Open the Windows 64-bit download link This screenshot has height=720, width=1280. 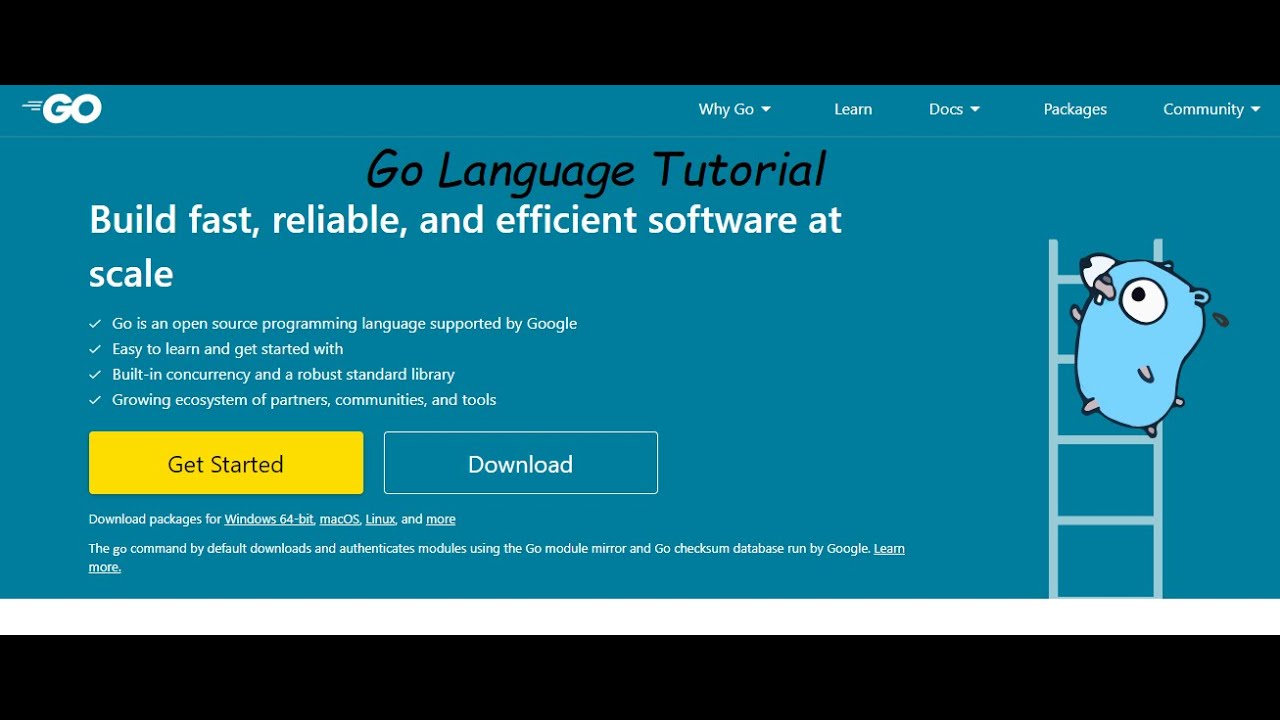click(269, 519)
